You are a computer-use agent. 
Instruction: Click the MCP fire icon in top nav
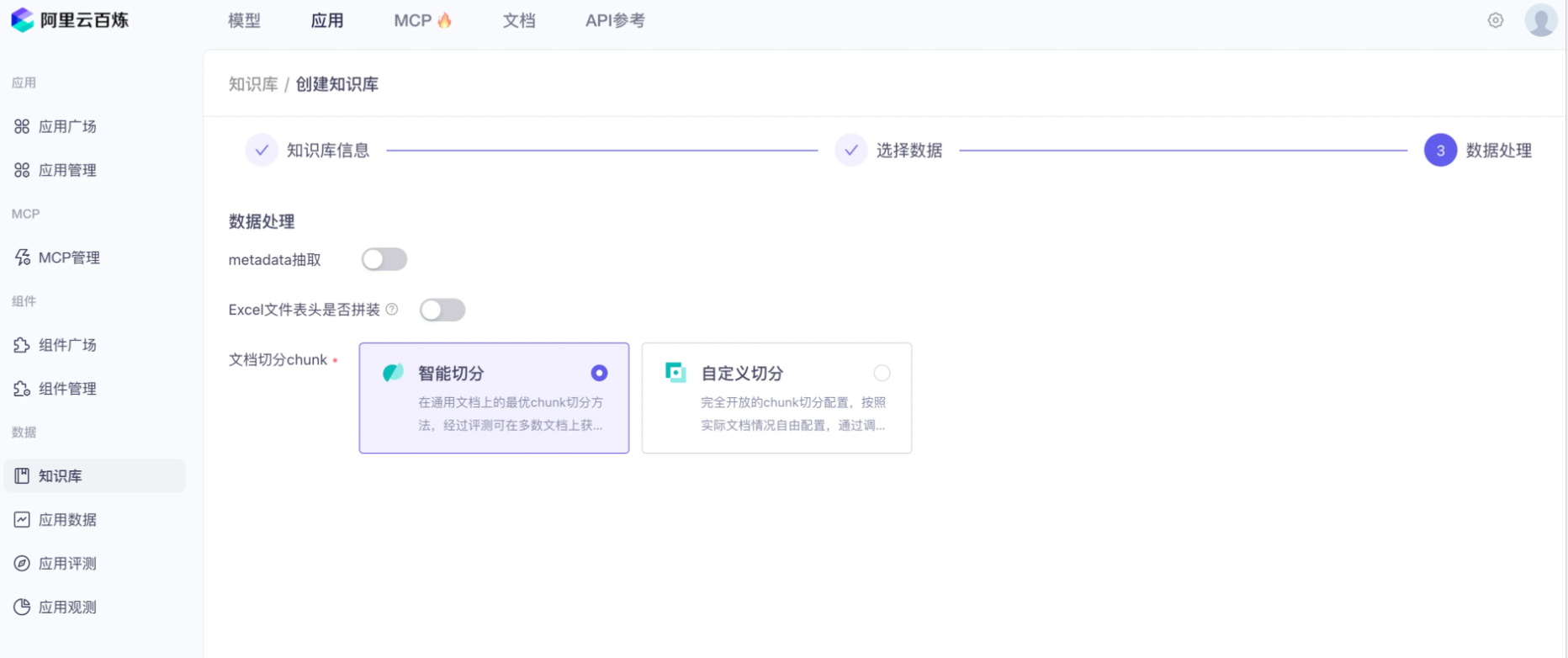point(444,20)
